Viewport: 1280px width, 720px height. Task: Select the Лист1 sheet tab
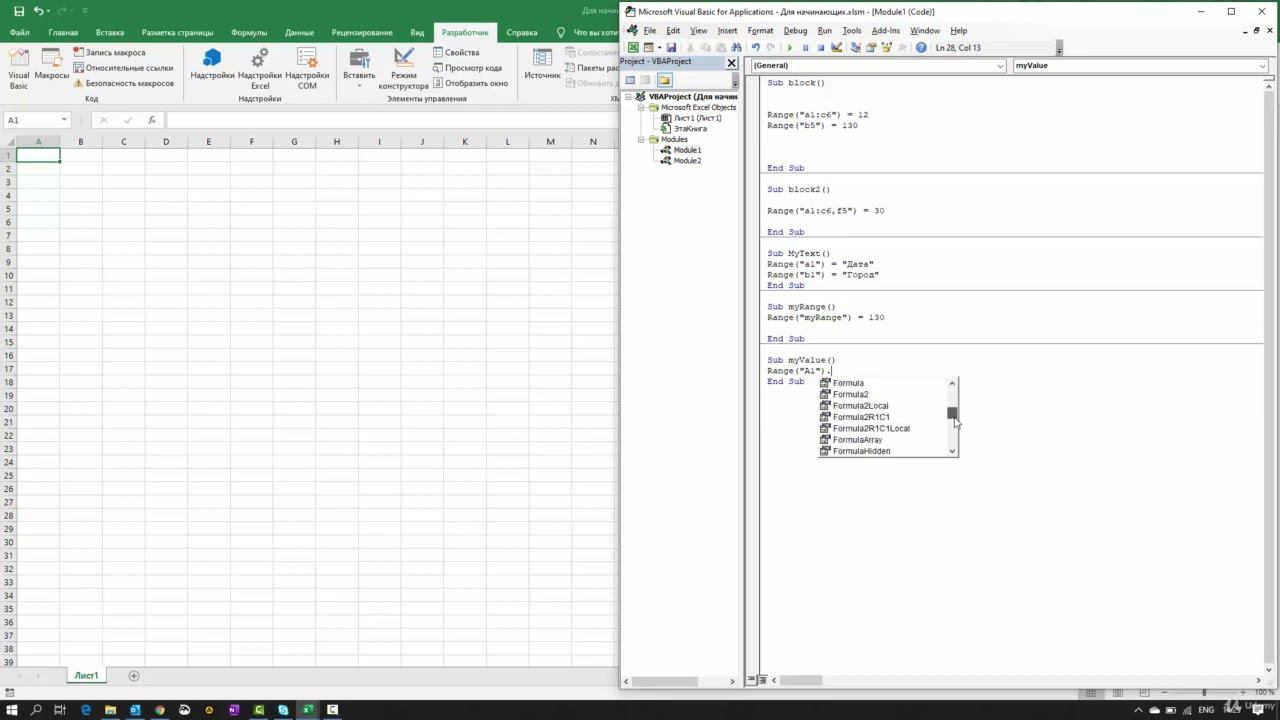click(86, 676)
